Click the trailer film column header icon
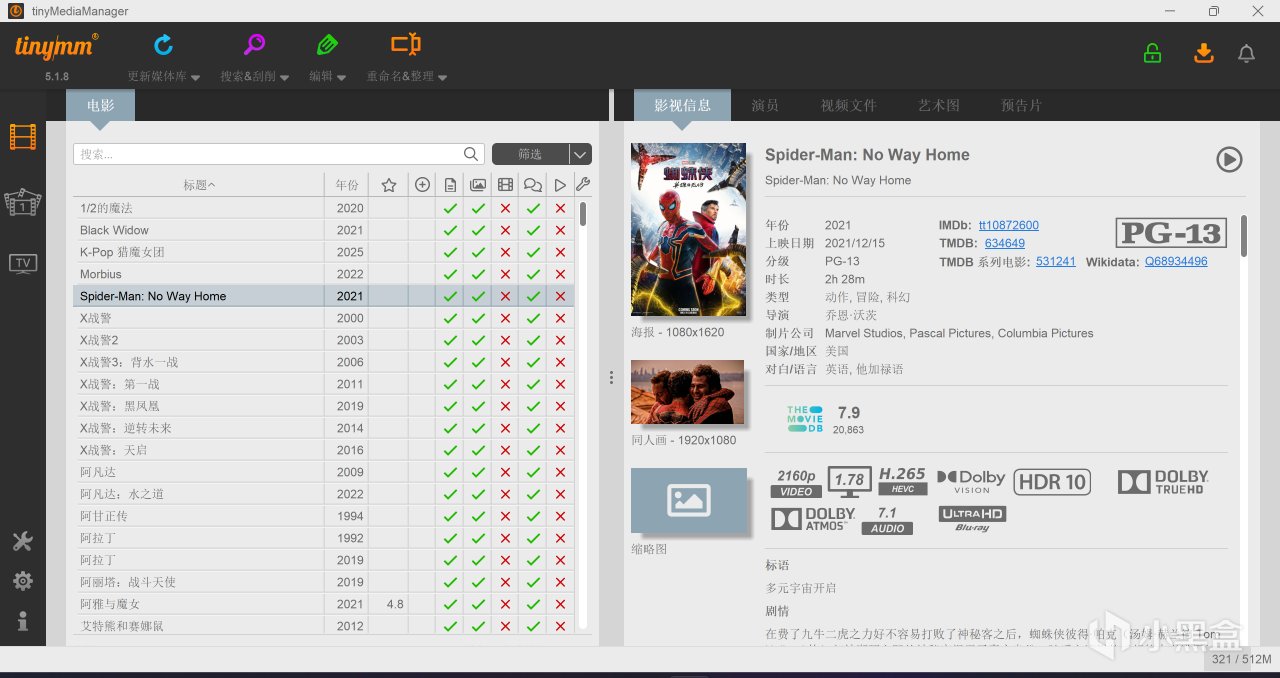 [x=505, y=185]
